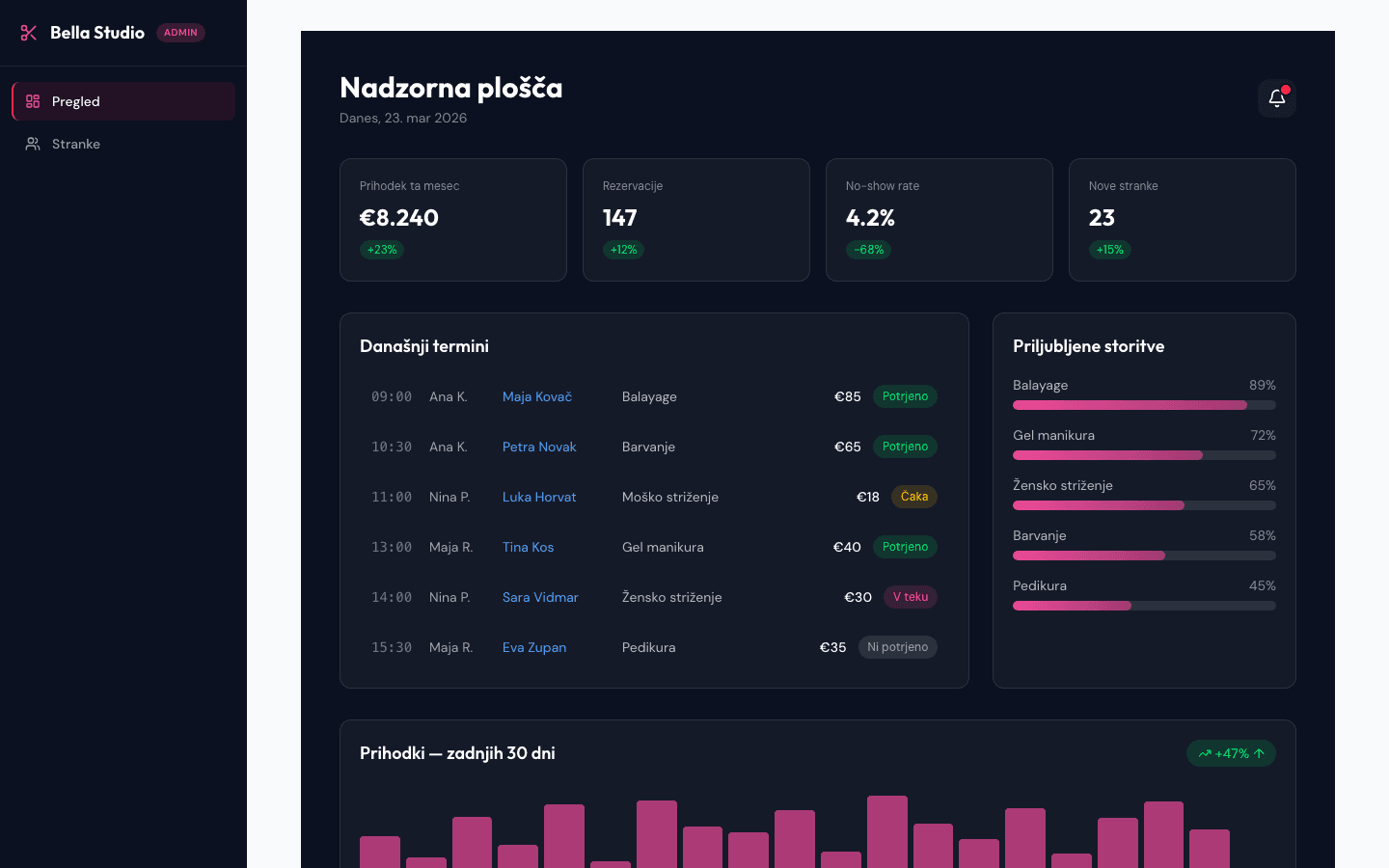Click the ADMIN badge

[x=180, y=33]
